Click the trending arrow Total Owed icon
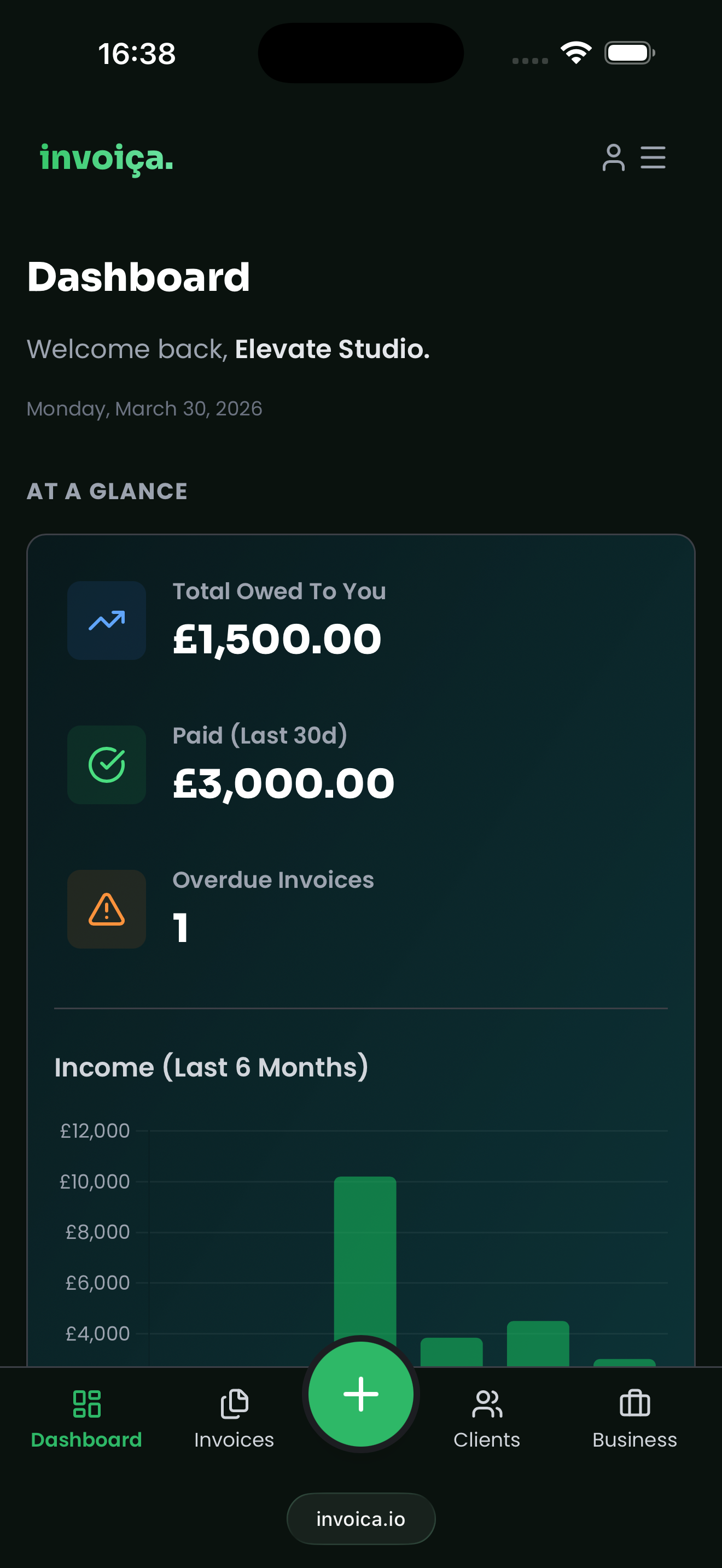Screen dimensions: 722x1568 (107, 621)
